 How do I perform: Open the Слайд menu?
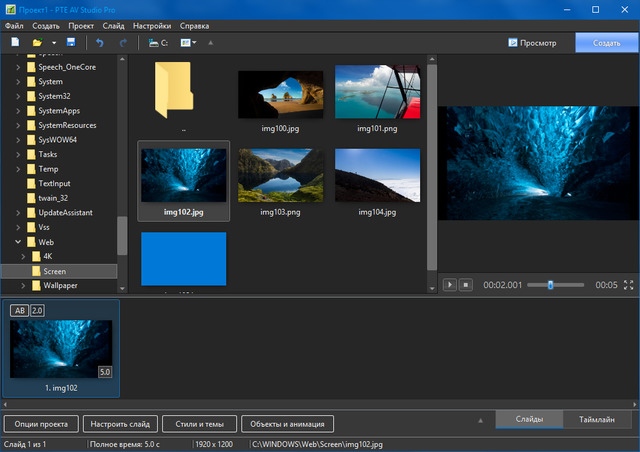coord(113,25)
